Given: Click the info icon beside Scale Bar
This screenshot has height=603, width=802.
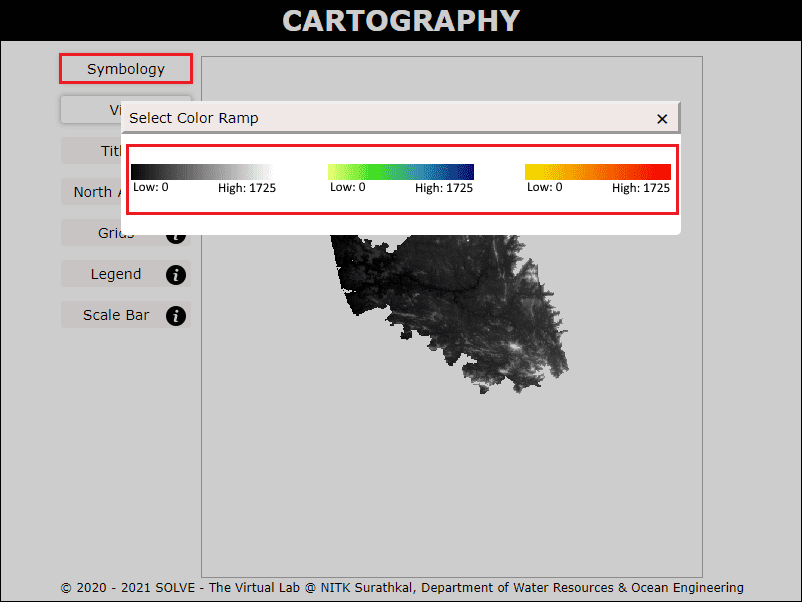Looking at the screenshot, I should point(176,315).
